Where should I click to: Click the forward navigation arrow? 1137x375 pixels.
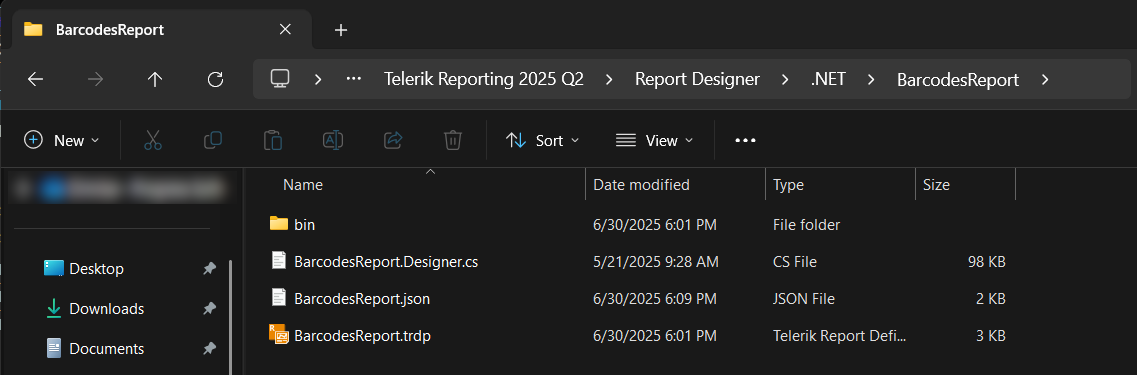tap(95, 80)
